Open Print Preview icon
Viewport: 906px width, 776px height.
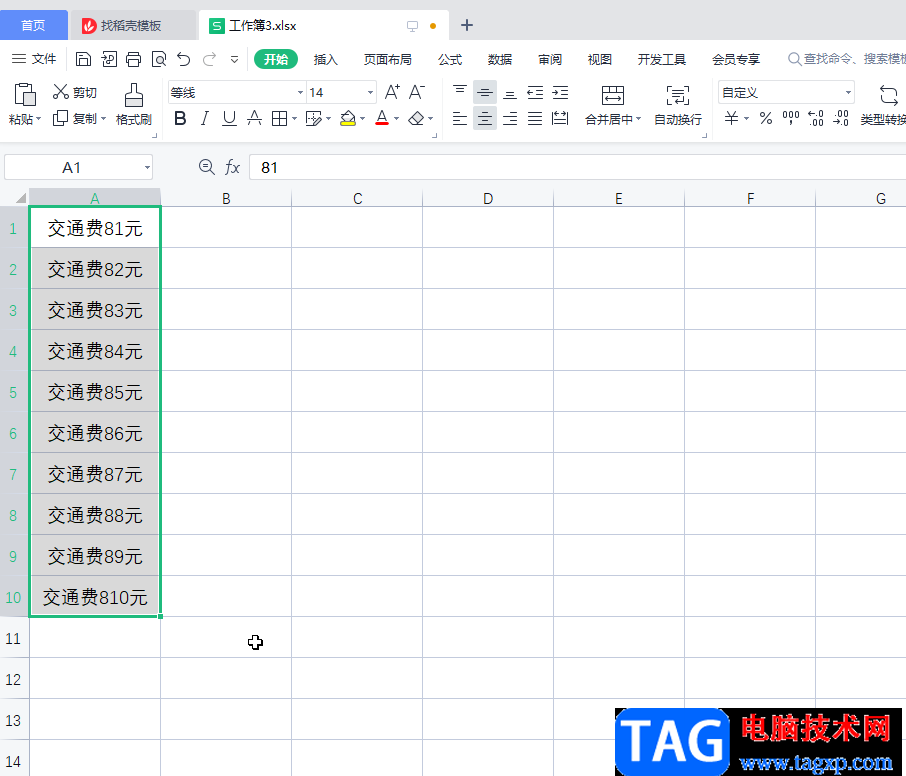158,59
